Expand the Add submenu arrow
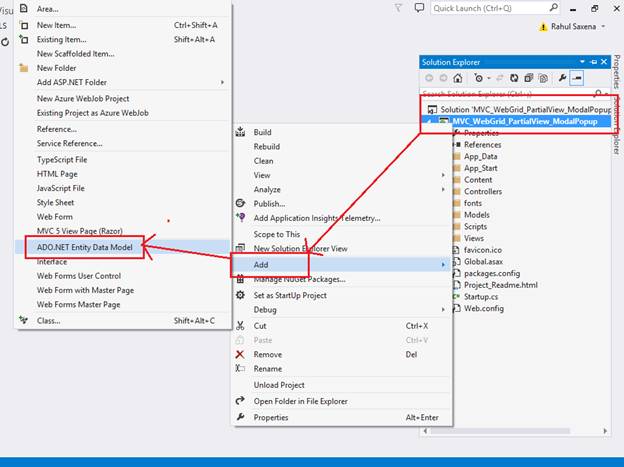Screen dimensions: 624x467 [443, 265]
